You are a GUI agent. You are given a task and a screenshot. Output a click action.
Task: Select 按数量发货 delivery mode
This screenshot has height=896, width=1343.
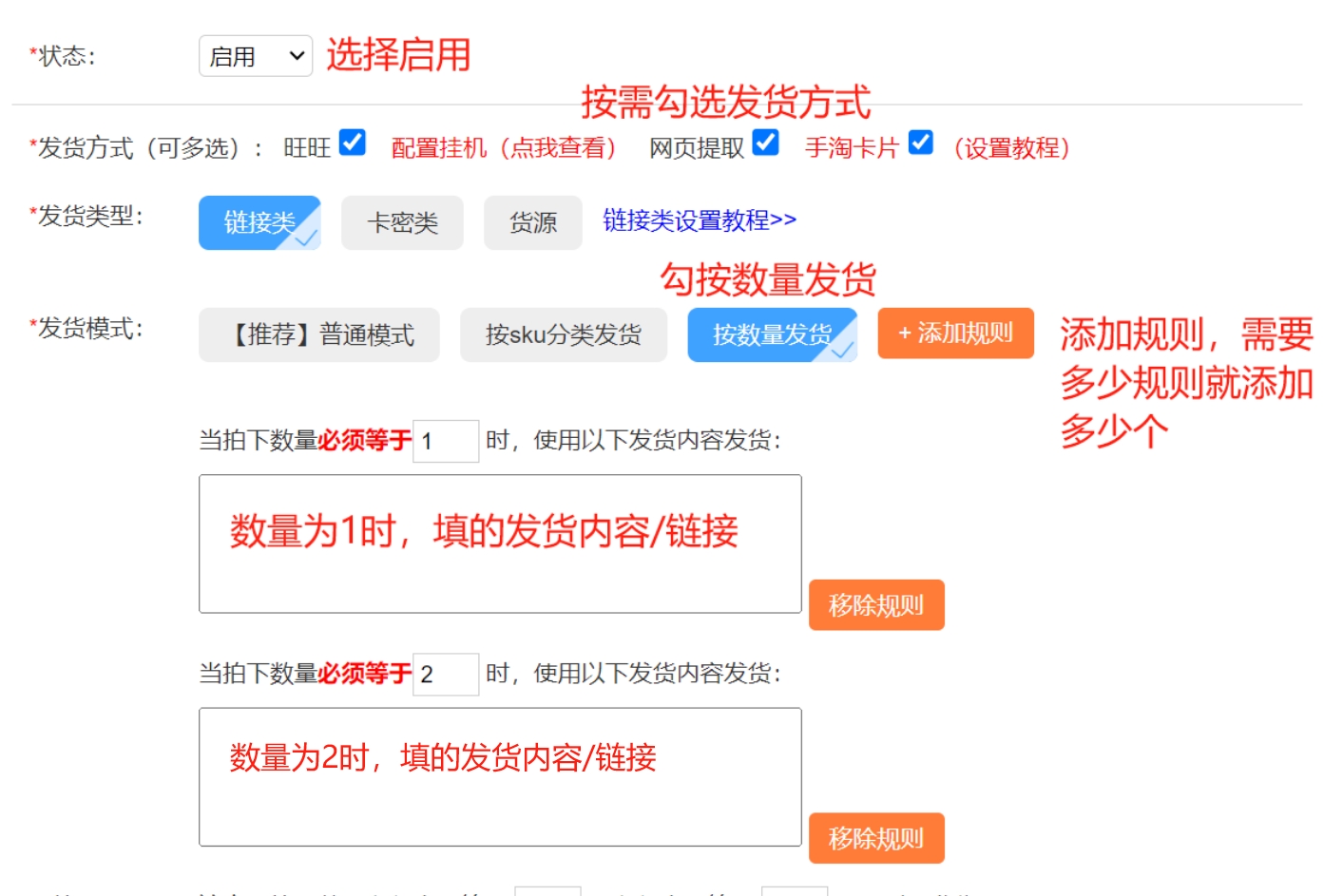point(772,334)
